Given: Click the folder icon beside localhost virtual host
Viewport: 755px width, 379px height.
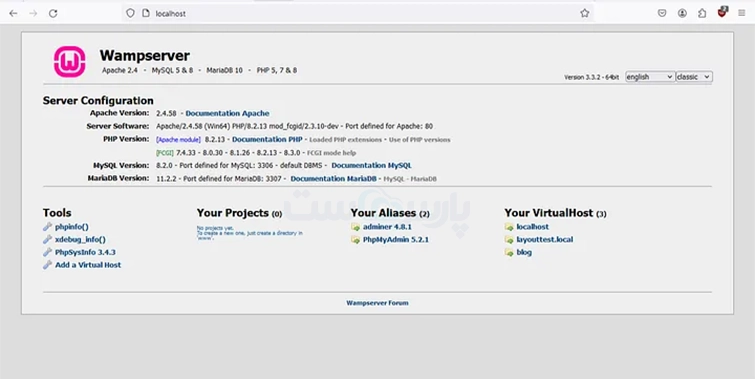Looking at the screenshot, I should point(509,227).
